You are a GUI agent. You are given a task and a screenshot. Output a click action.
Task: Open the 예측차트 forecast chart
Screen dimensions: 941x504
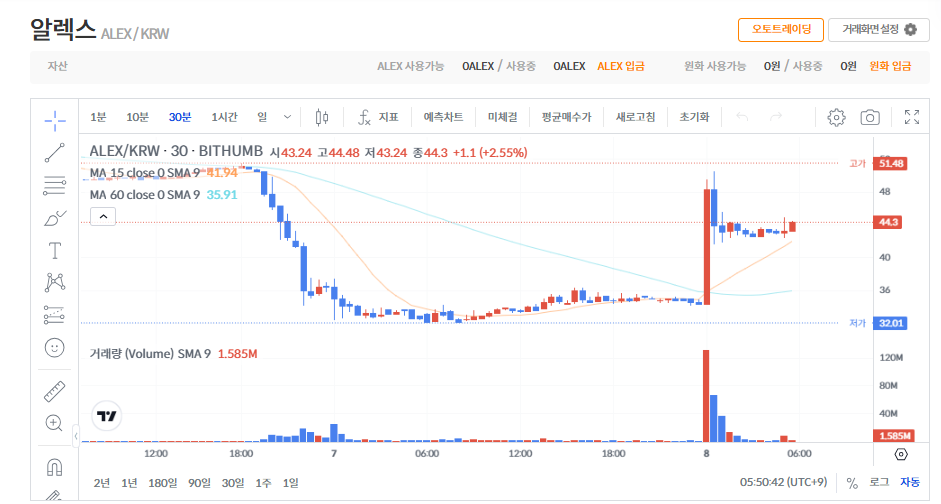coord(443,117)
